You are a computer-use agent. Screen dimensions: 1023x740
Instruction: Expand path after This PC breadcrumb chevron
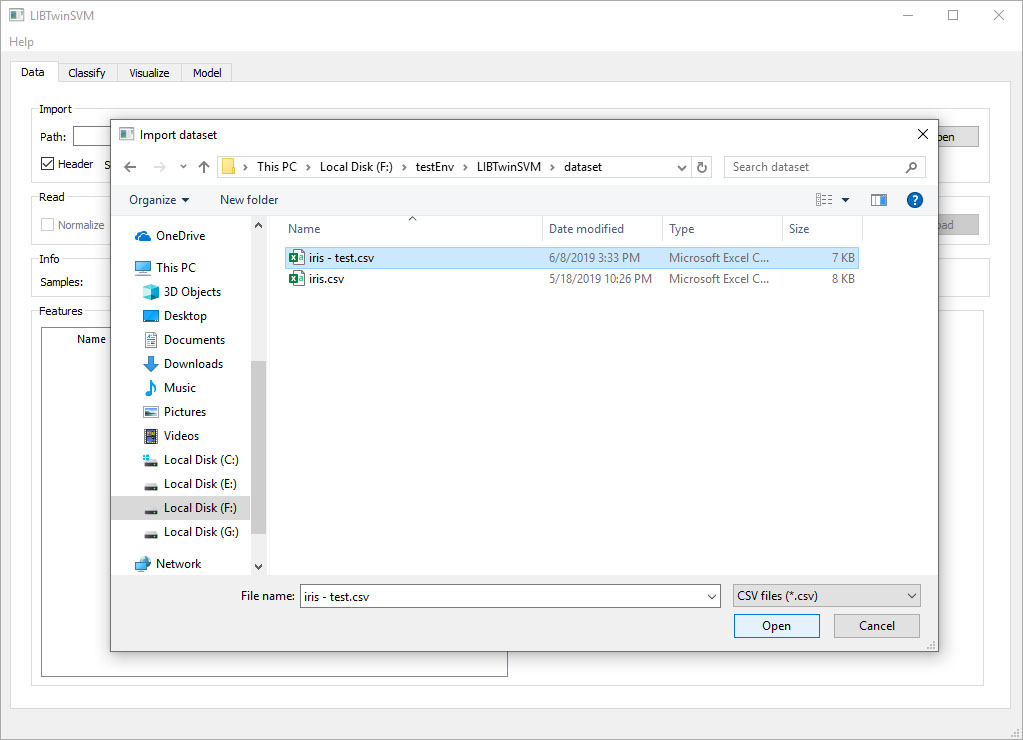(308, 167)
